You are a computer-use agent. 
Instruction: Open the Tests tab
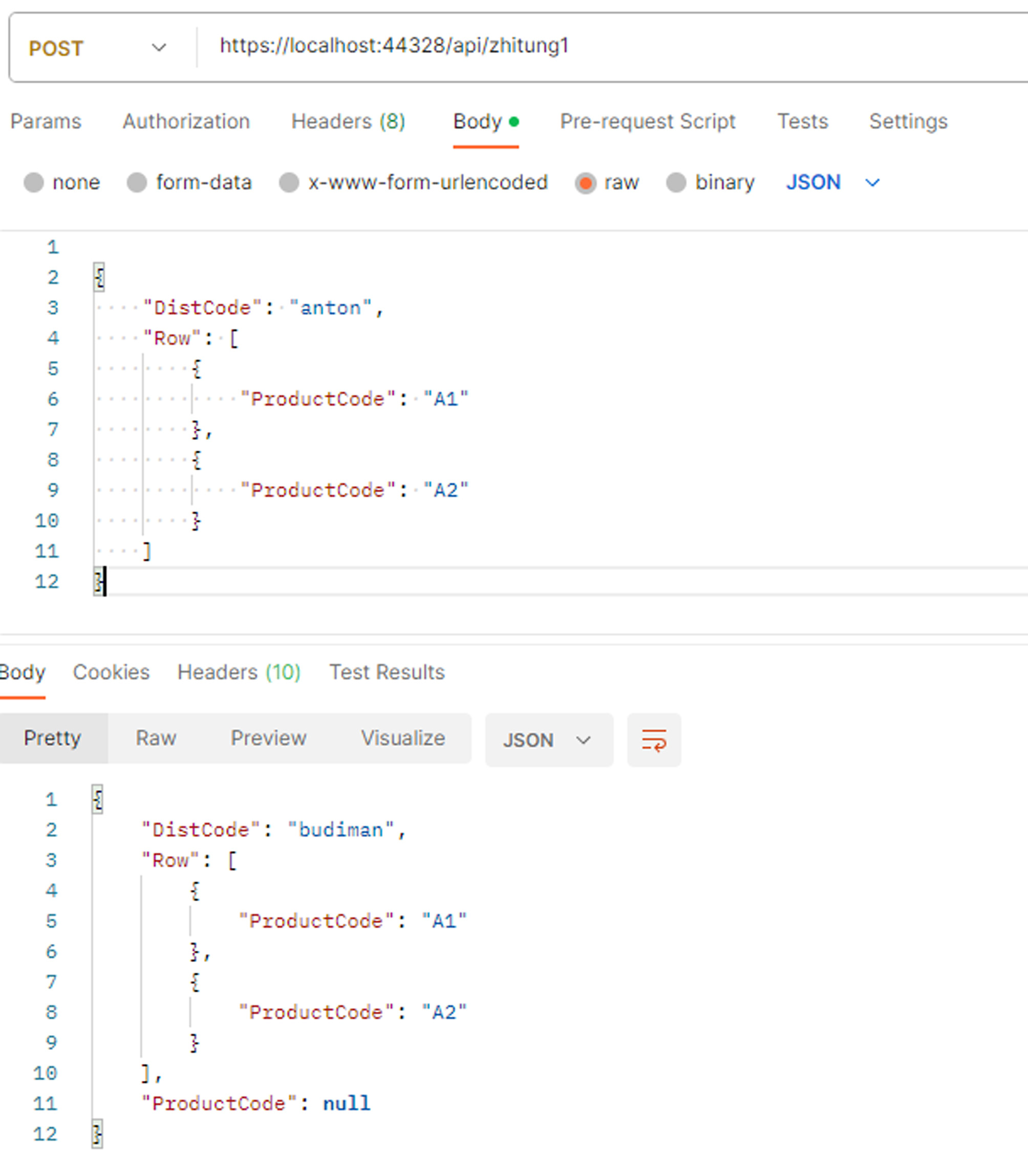point(803,122)
